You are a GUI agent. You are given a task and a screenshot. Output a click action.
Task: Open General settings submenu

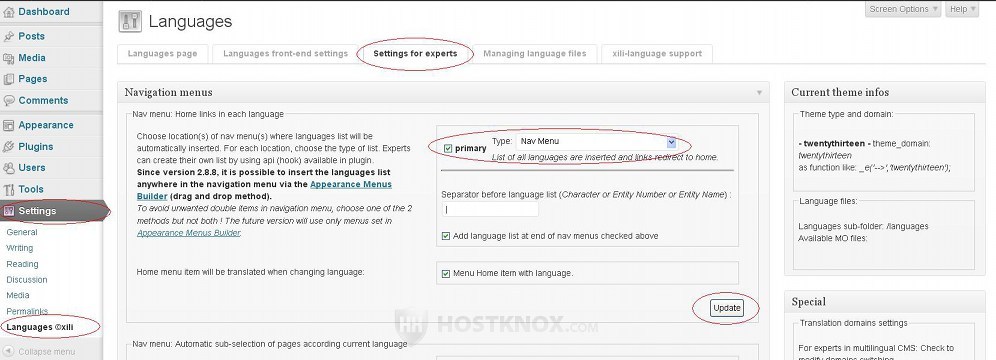pos(22,232)
